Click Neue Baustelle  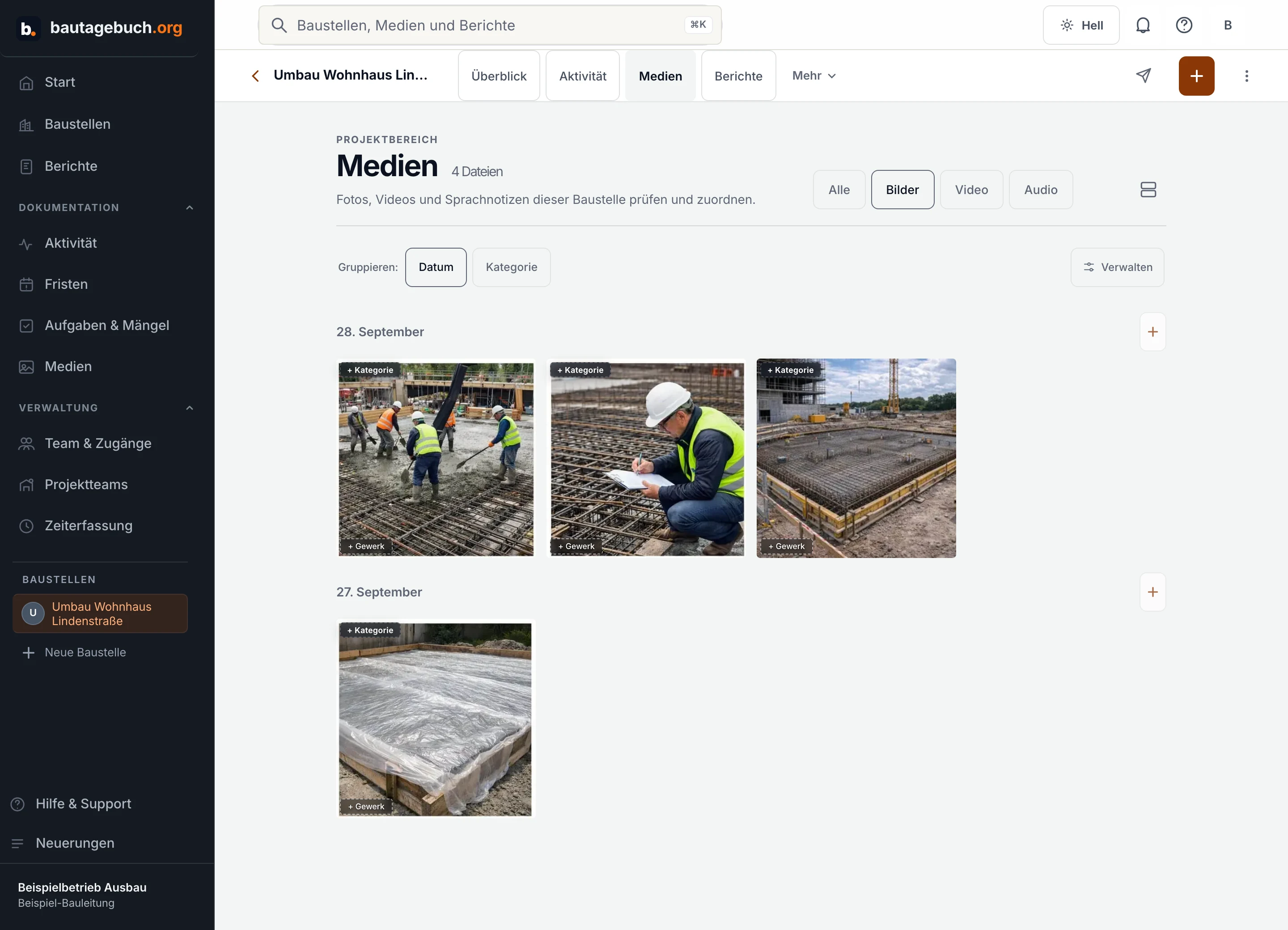coord(74,652)
